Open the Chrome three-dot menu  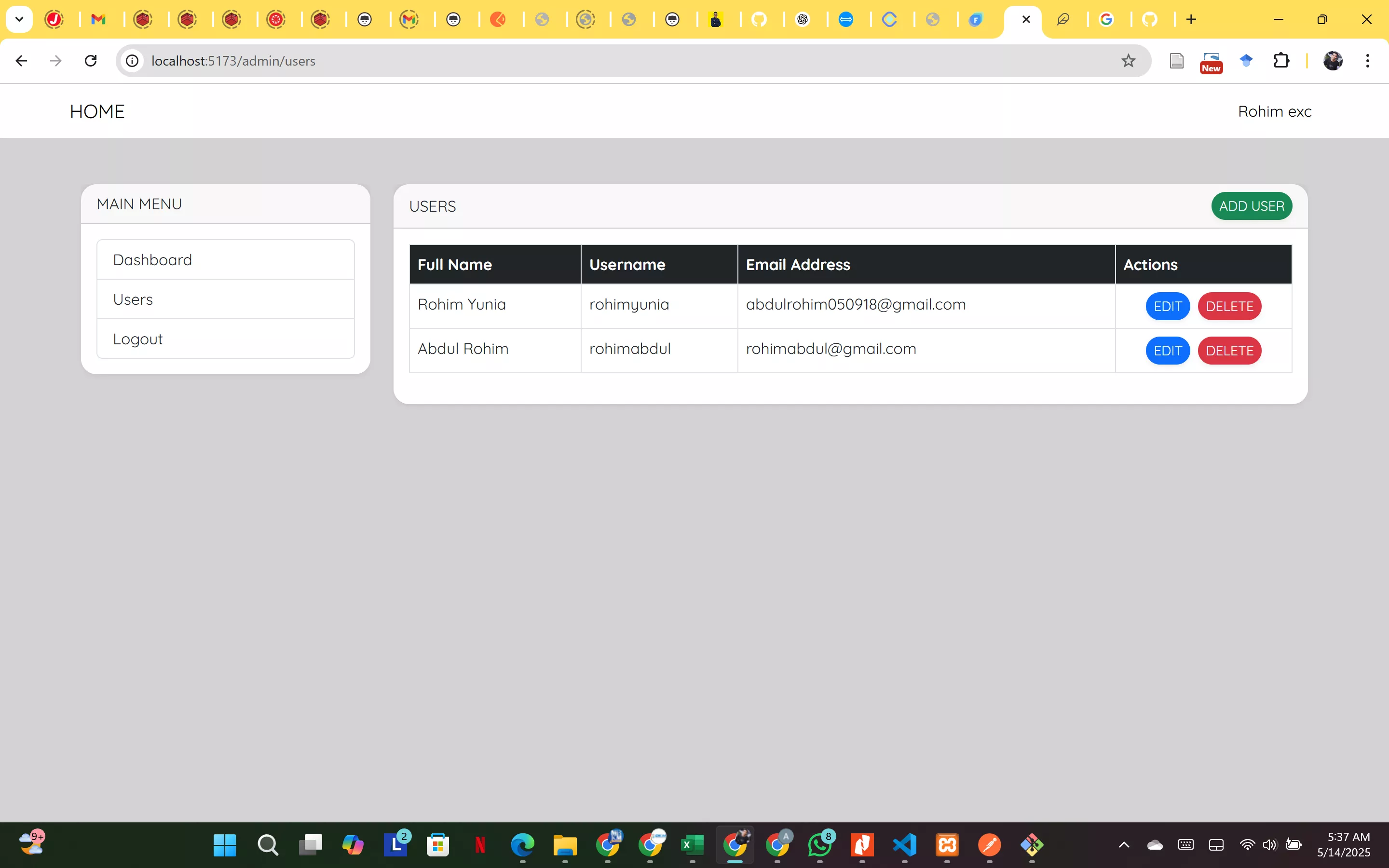pyautogui.click(x=1368, y=61)
